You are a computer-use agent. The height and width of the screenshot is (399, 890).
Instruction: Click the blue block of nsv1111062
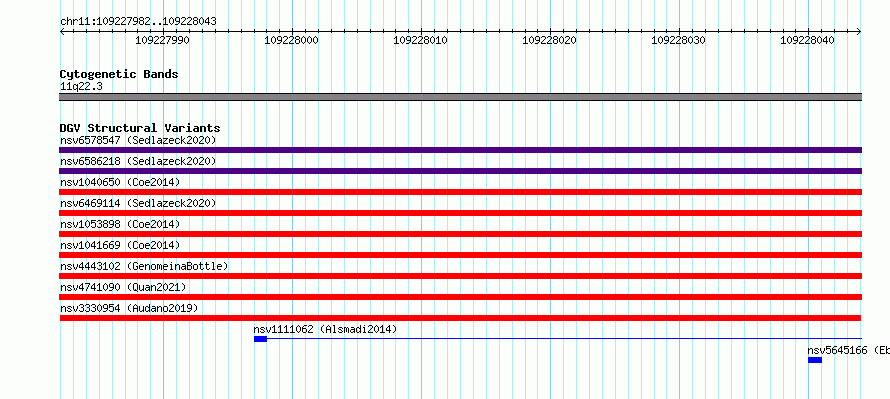[x=260, y=339]
